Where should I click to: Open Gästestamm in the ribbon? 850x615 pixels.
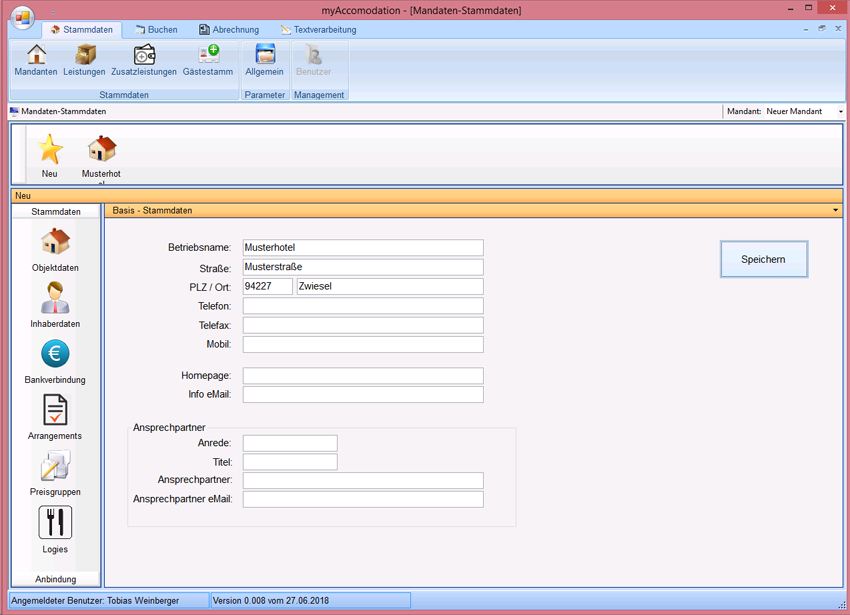tap(208, 60)
